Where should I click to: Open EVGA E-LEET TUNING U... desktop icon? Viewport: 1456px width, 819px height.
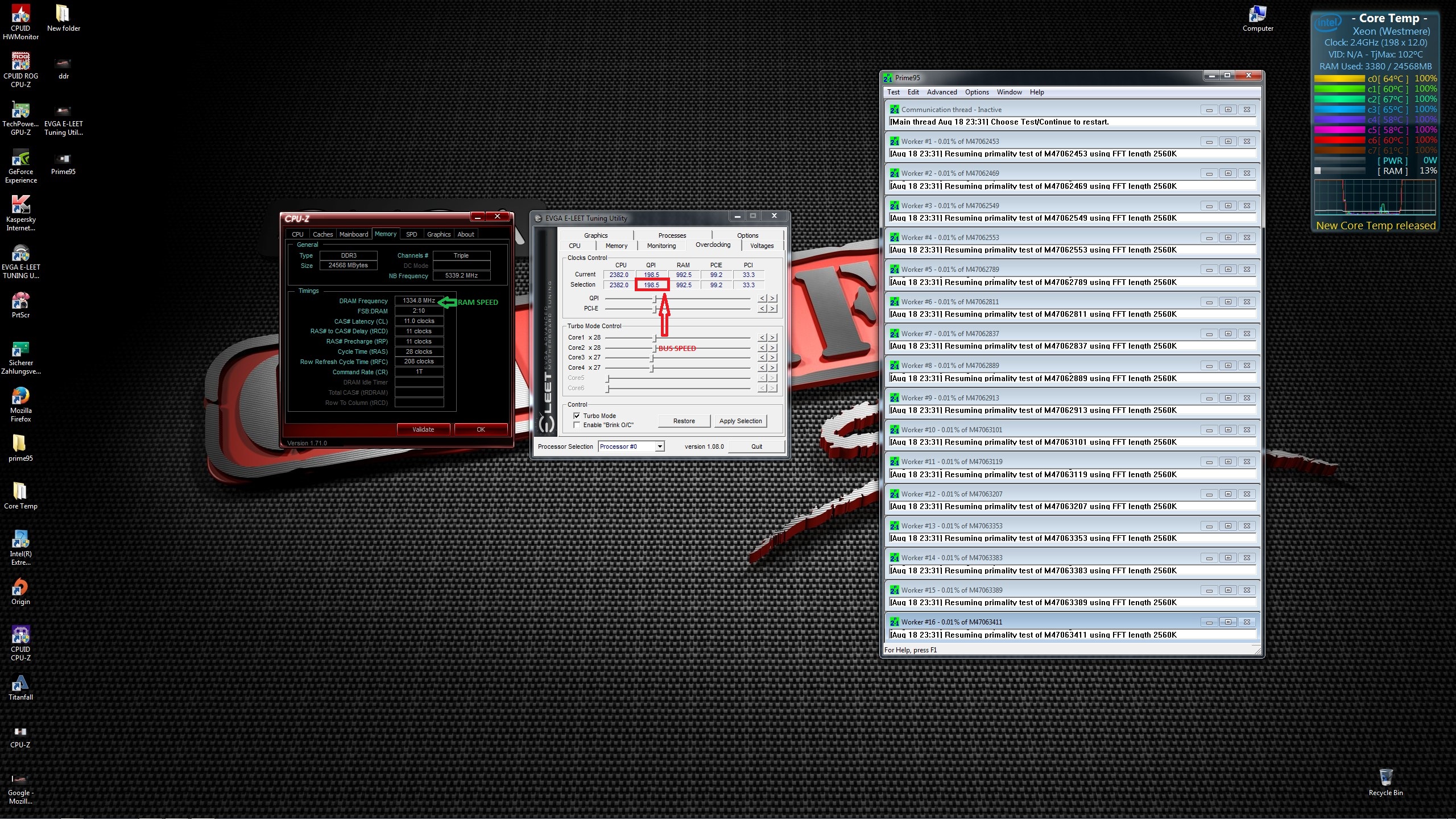tap(20, 261)
